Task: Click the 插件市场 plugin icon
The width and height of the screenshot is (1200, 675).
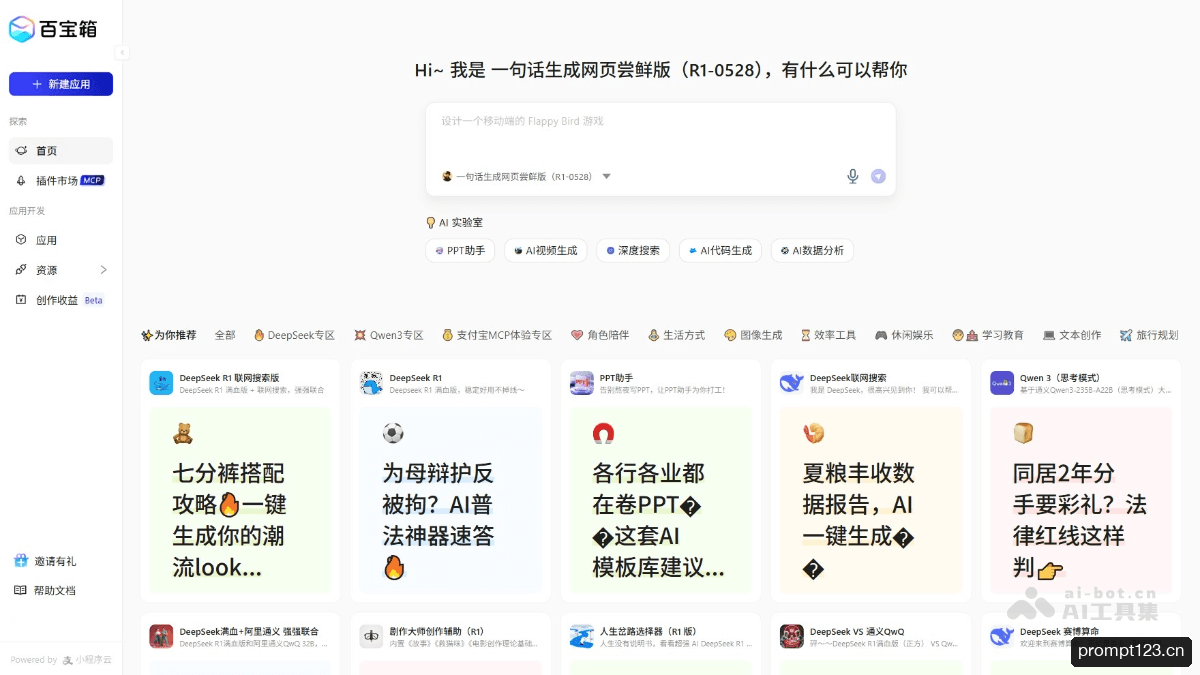Action: coord(21,180)
